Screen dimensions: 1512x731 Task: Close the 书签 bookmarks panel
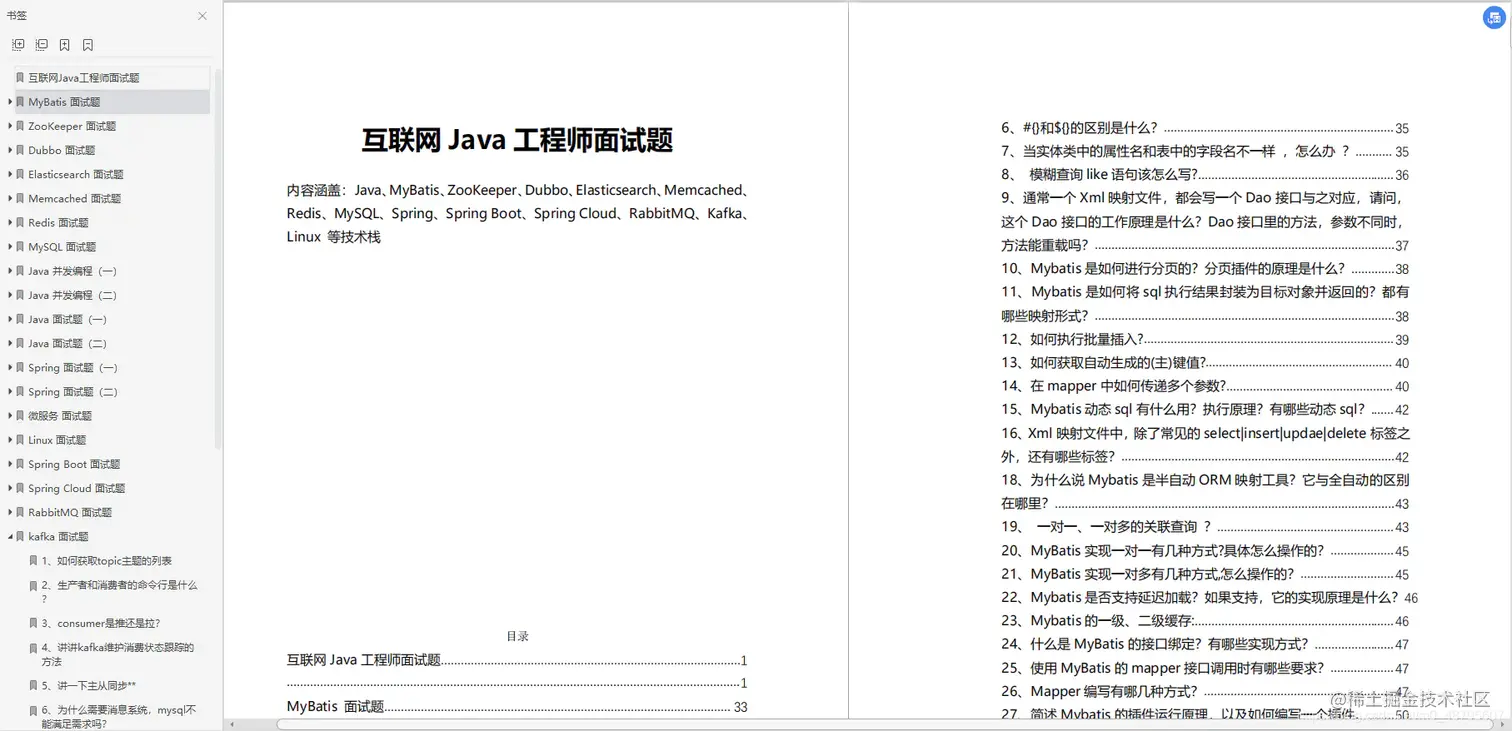pos(202,16)
